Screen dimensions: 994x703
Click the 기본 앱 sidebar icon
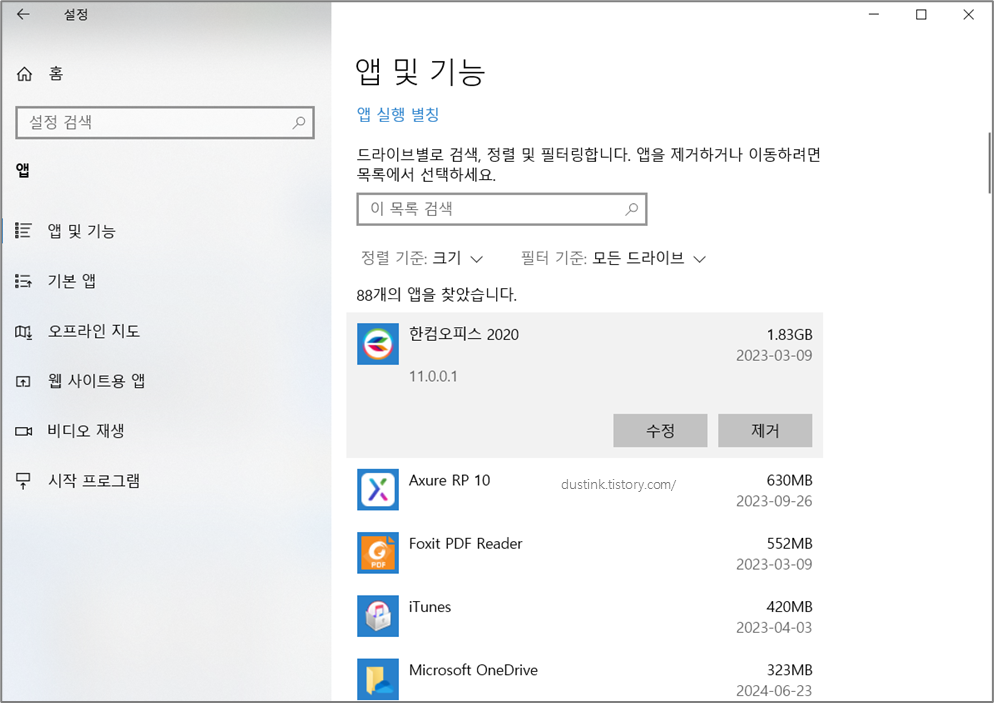[x=23, y=281]
